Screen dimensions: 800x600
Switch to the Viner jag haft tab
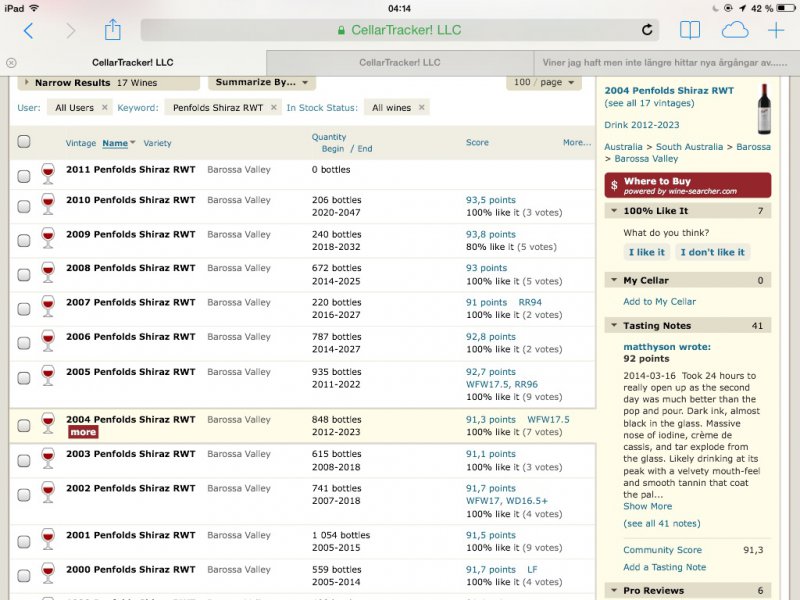pos(666,63)
